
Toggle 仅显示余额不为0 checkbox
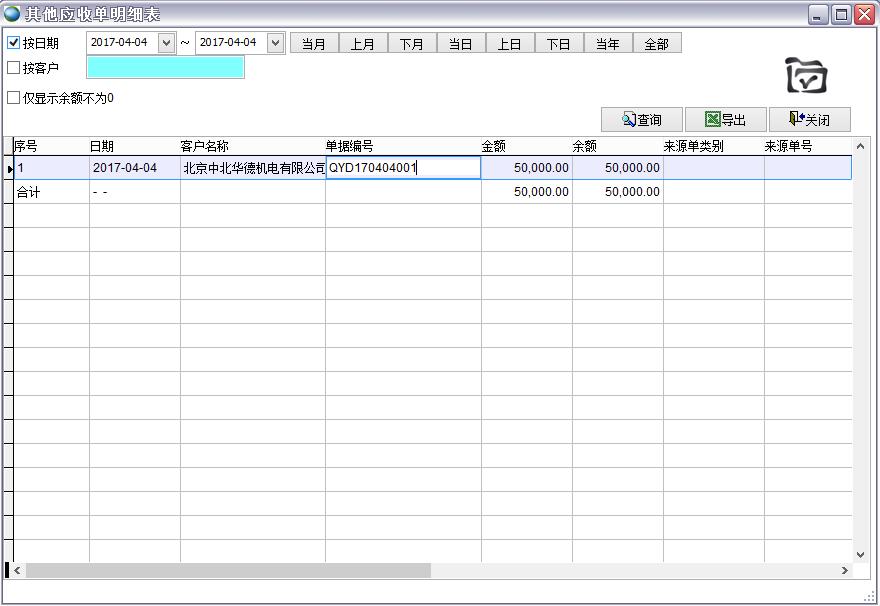(14, 98)
